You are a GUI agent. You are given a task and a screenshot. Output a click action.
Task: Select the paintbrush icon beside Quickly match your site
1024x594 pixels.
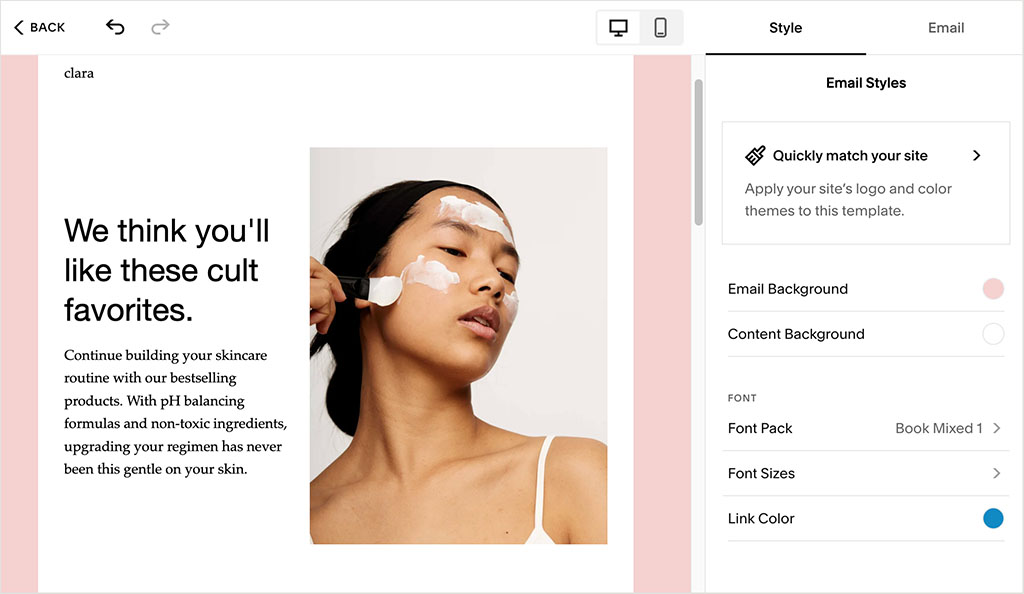tap(757, 155)
